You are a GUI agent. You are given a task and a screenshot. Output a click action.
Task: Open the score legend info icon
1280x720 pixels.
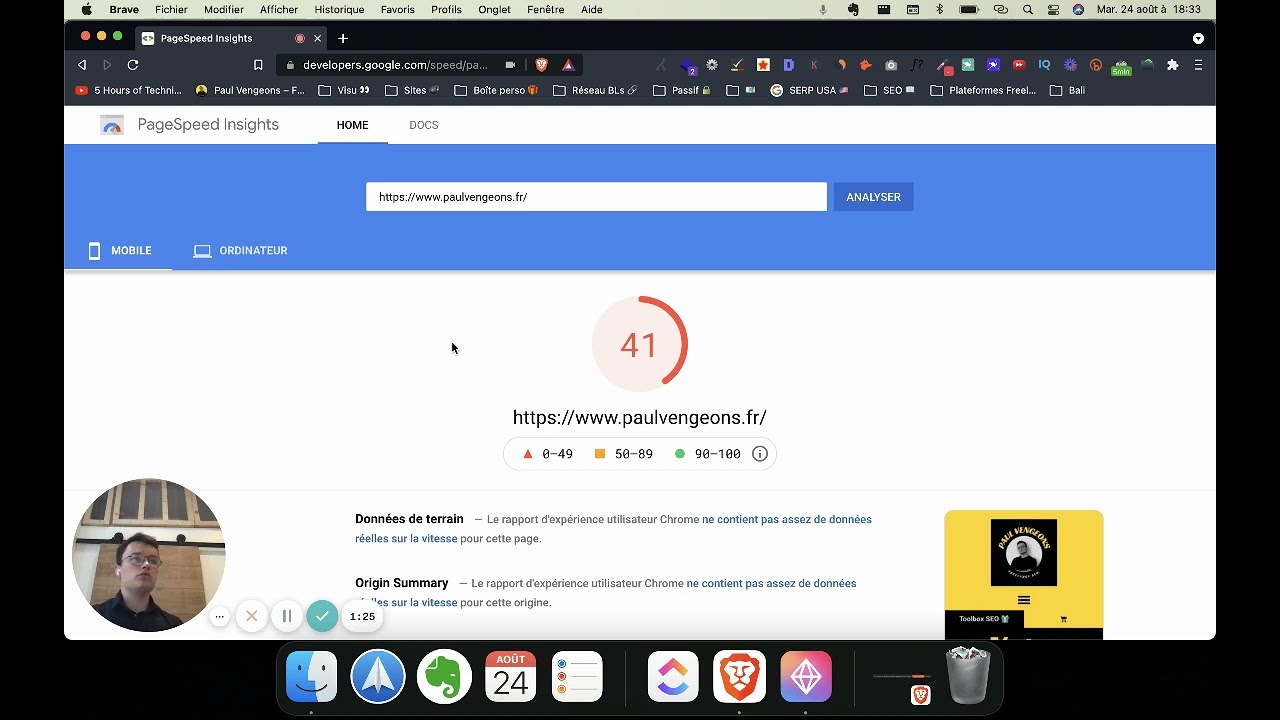point(760,454)
